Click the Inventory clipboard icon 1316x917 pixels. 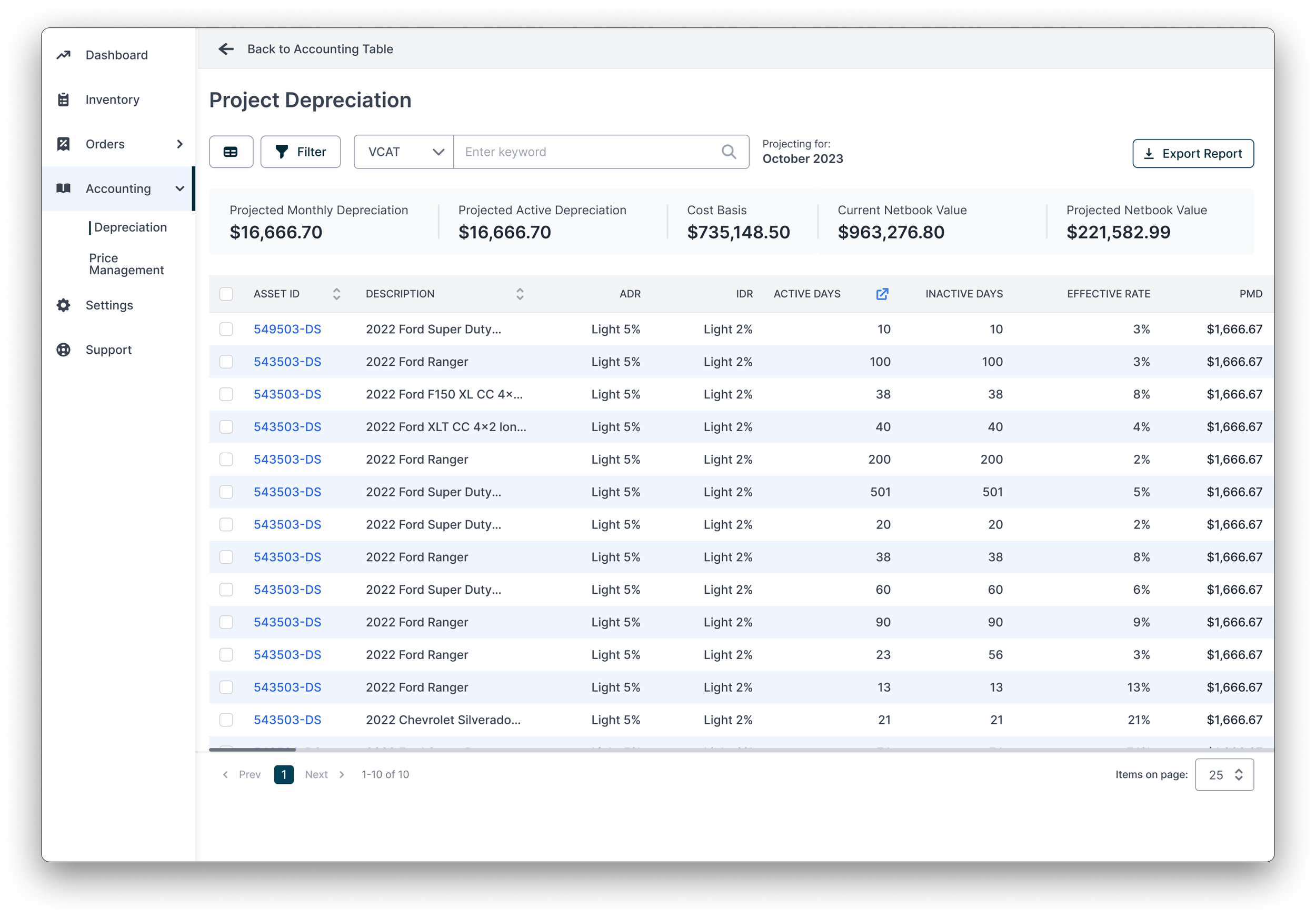64,99
